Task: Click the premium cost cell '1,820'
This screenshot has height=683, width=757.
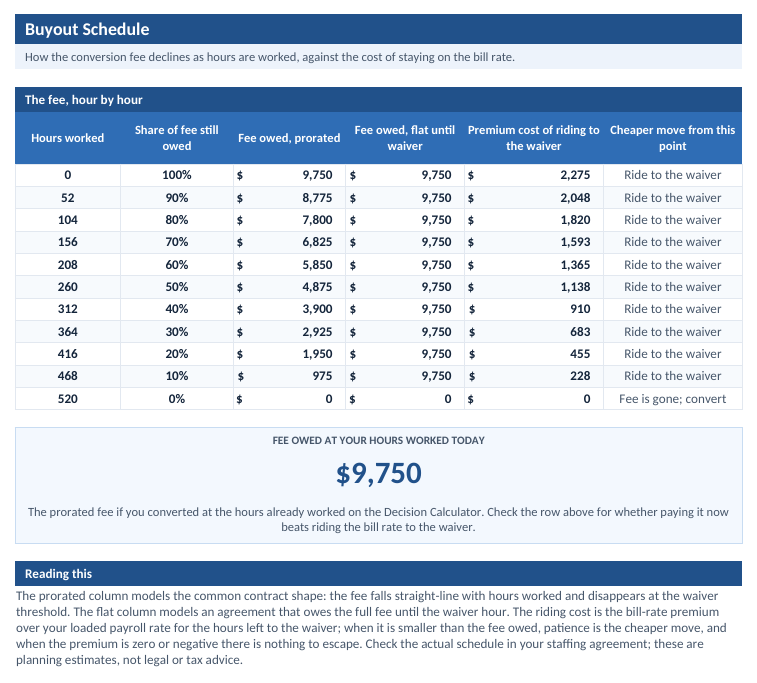Action: point(533,220)
